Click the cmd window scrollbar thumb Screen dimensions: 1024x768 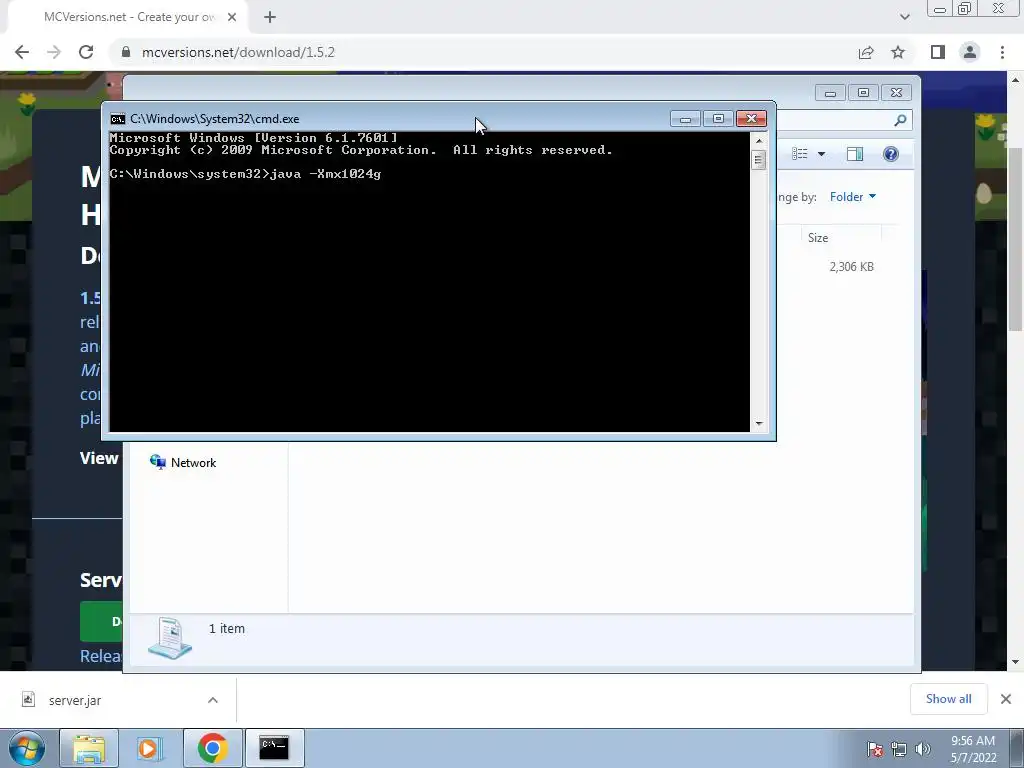759,159
